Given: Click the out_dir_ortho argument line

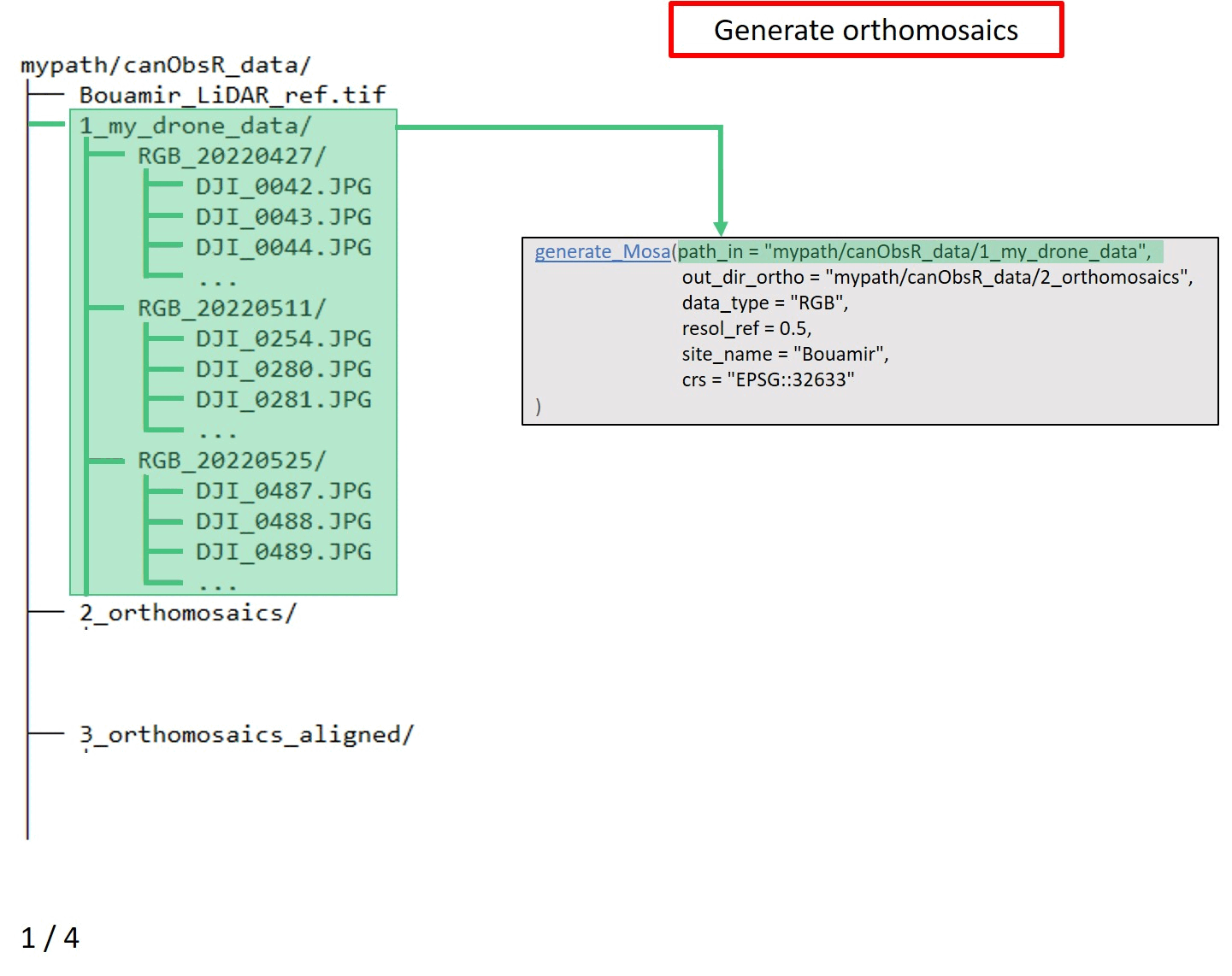Looking at the screenshot, I should 936,278.
